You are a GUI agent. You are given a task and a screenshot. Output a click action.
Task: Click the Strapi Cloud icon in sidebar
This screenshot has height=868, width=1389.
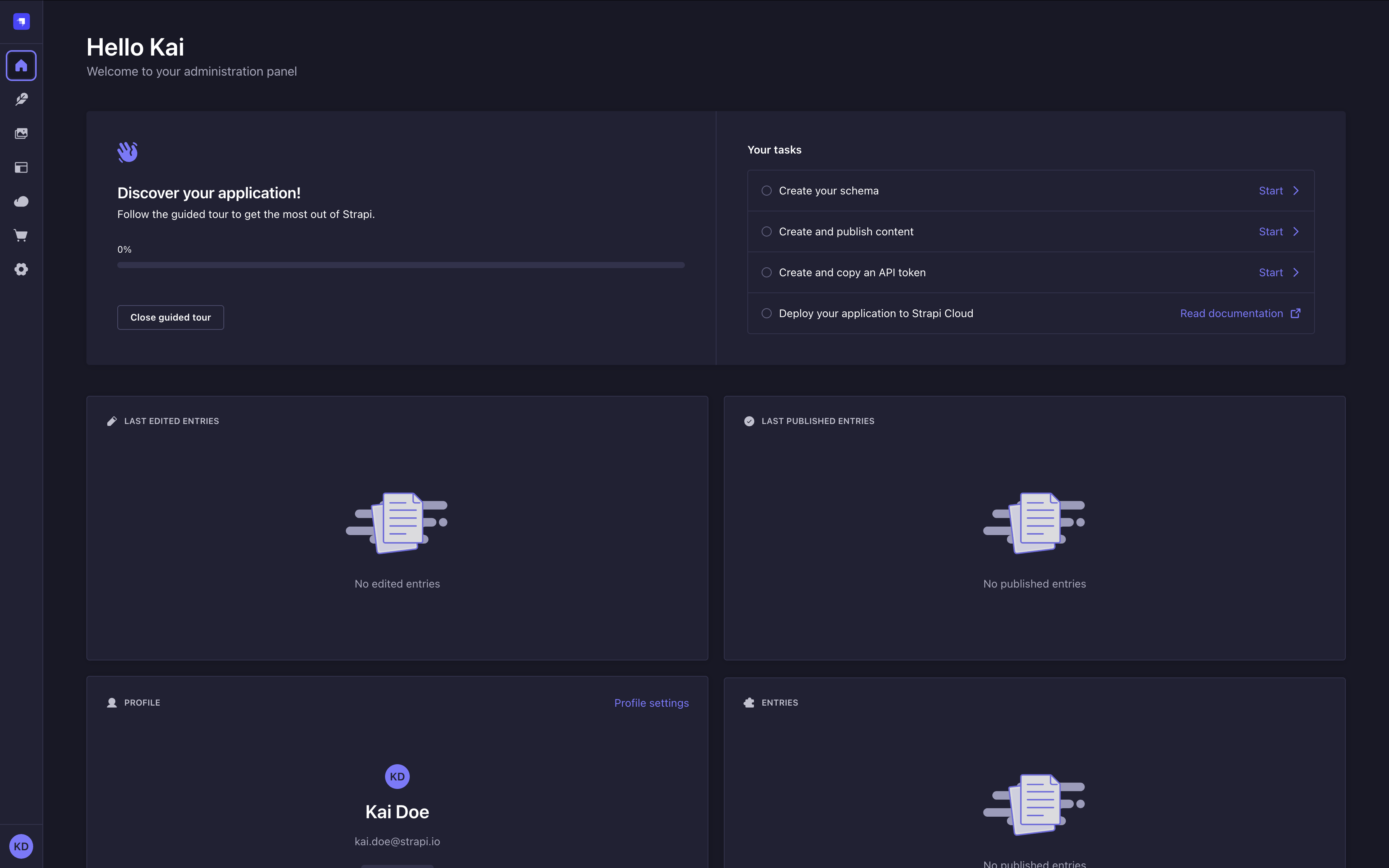(21, 201)
